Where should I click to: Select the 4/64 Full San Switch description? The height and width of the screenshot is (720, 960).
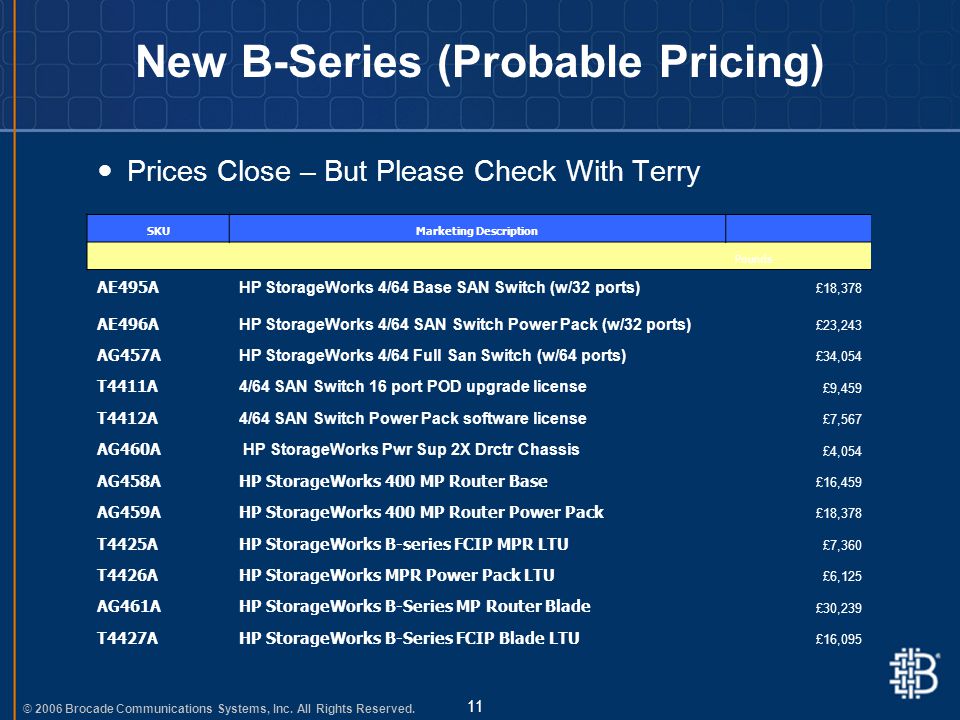432,356
